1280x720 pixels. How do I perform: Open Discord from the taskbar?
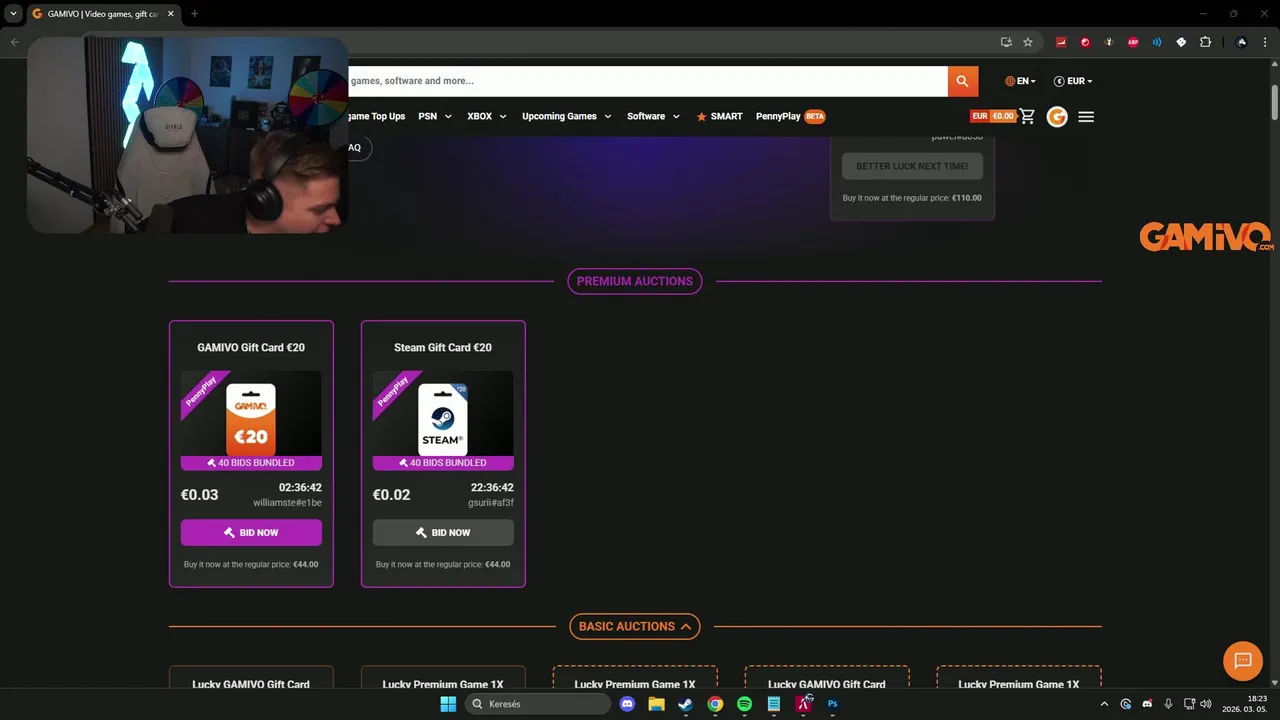[x=627, y=704]
